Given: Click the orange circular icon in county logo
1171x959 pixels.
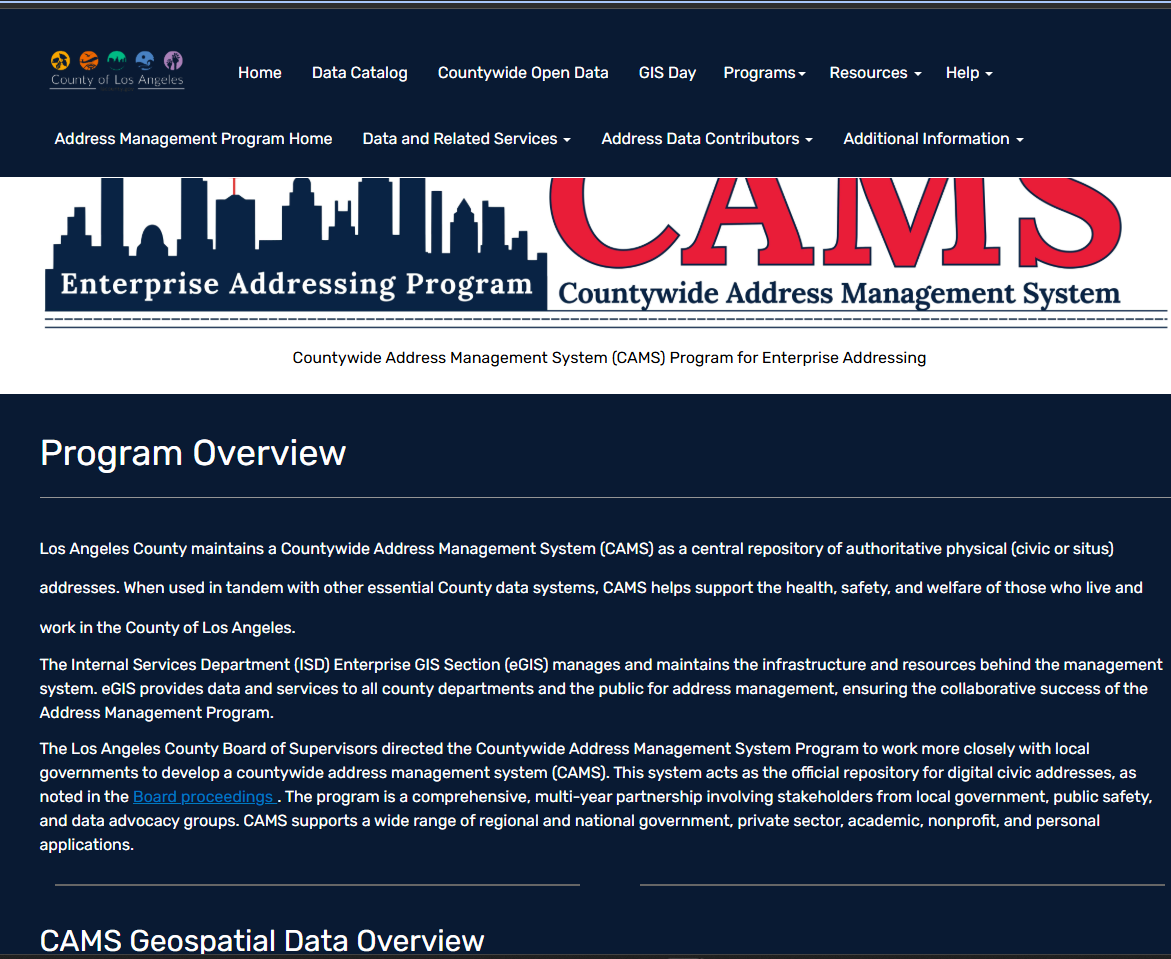Looking at the screenshot, I should (89, 60).
